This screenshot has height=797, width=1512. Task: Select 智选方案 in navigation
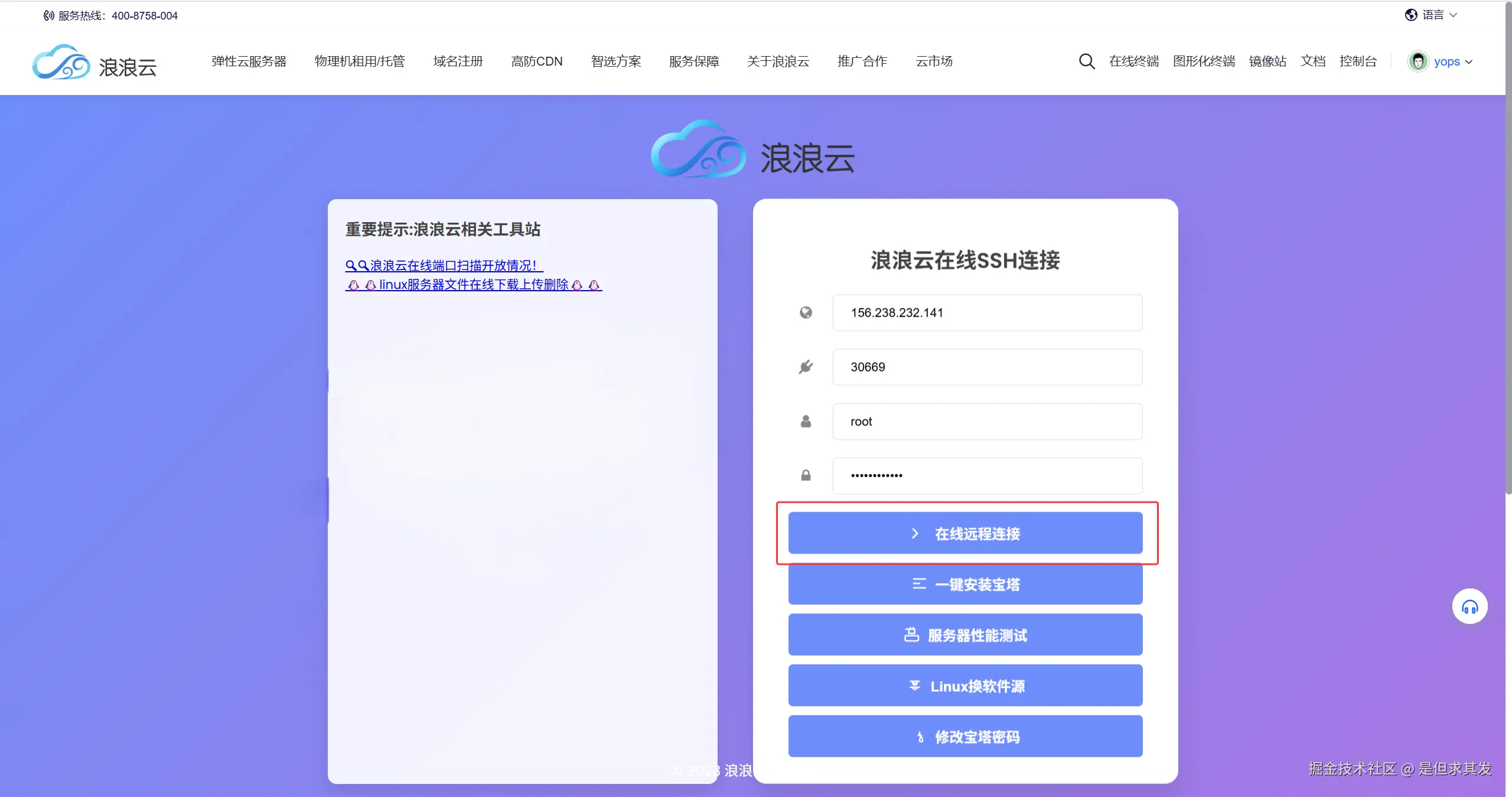pos(616,61)
